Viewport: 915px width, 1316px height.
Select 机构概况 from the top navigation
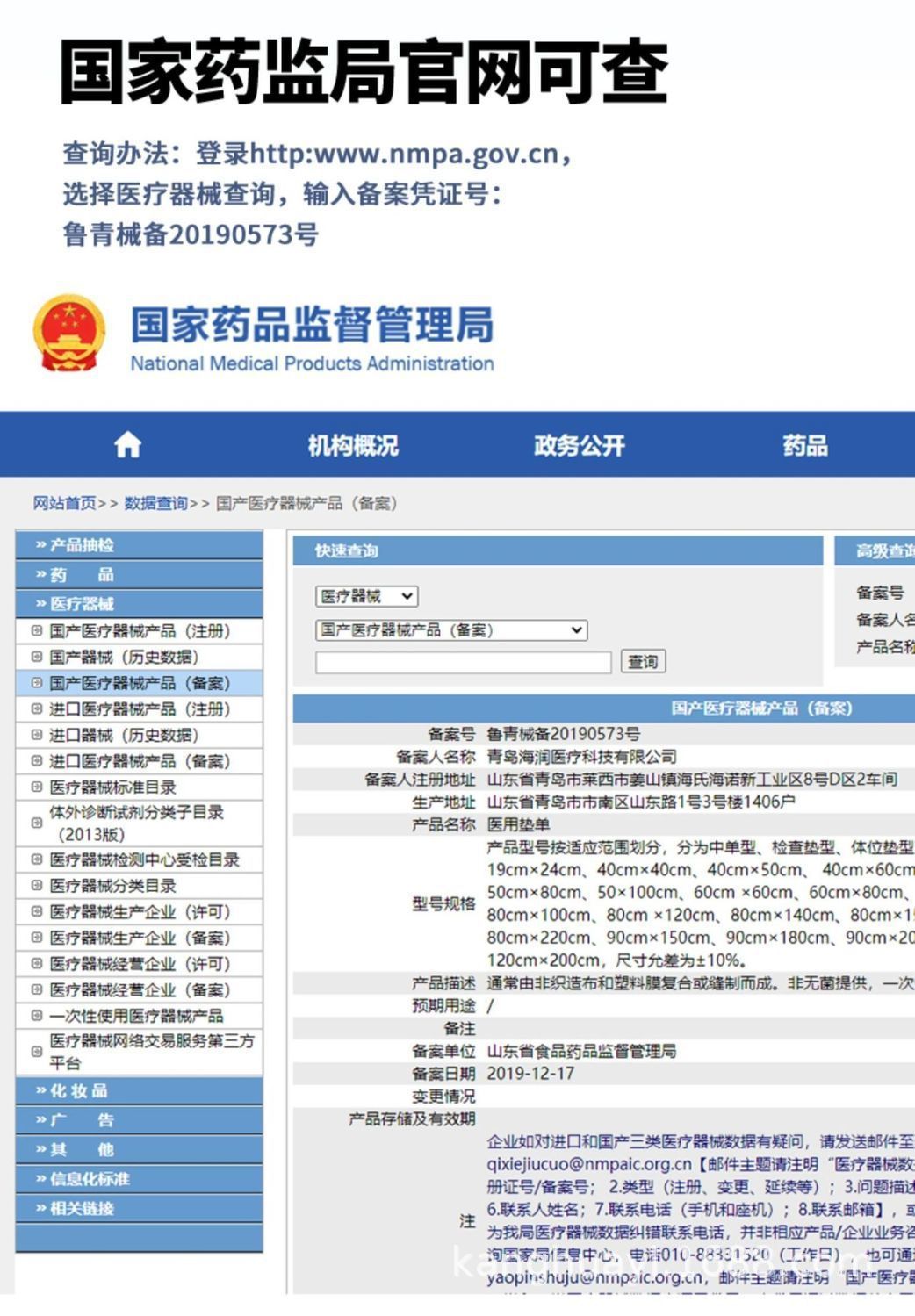coord(352,446)
